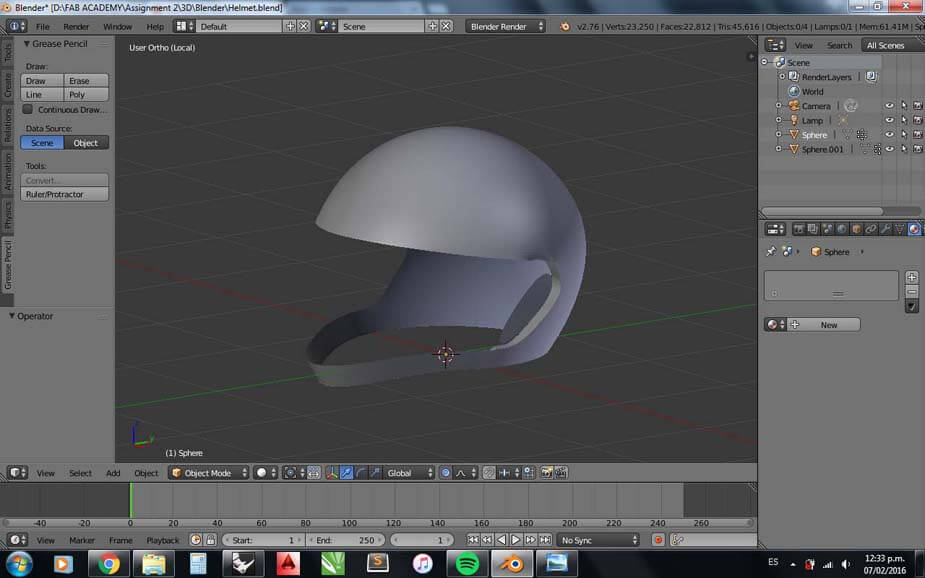925x578 pixels.
Task: Open the viewport shading dropdown
Action: [x=265, y=473]
